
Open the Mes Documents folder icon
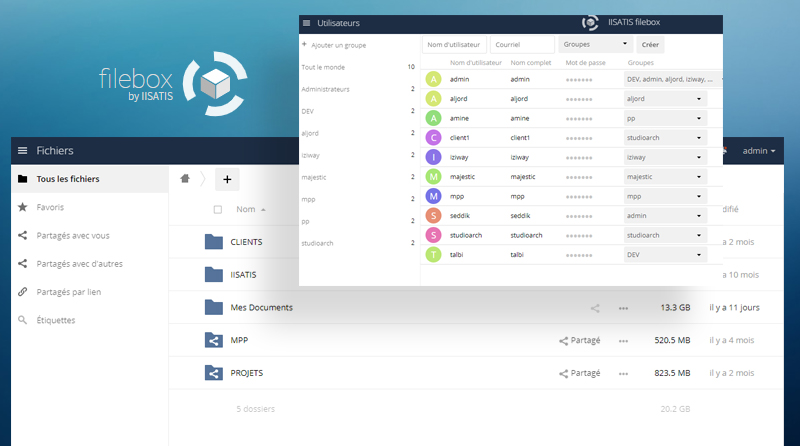tap(213, 308)
